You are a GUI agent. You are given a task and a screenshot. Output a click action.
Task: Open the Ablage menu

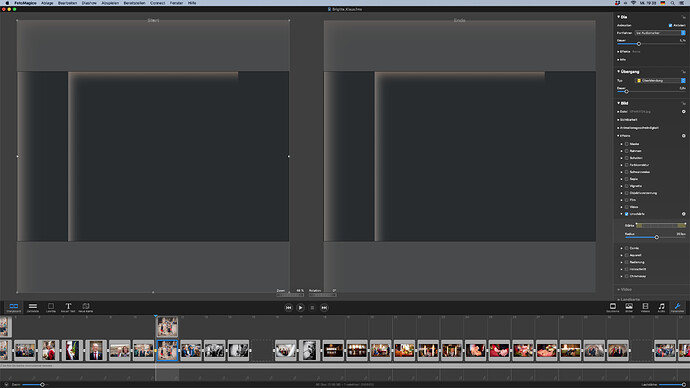coord(47,3)
